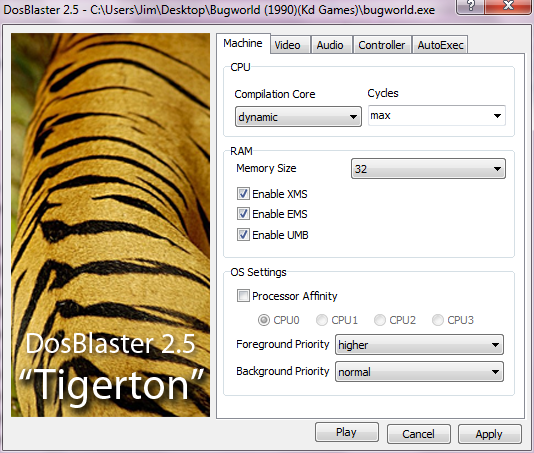Open the Cycles combo box arrow
The height and width of the screenshot is (453, 534).
click(497, 116)
